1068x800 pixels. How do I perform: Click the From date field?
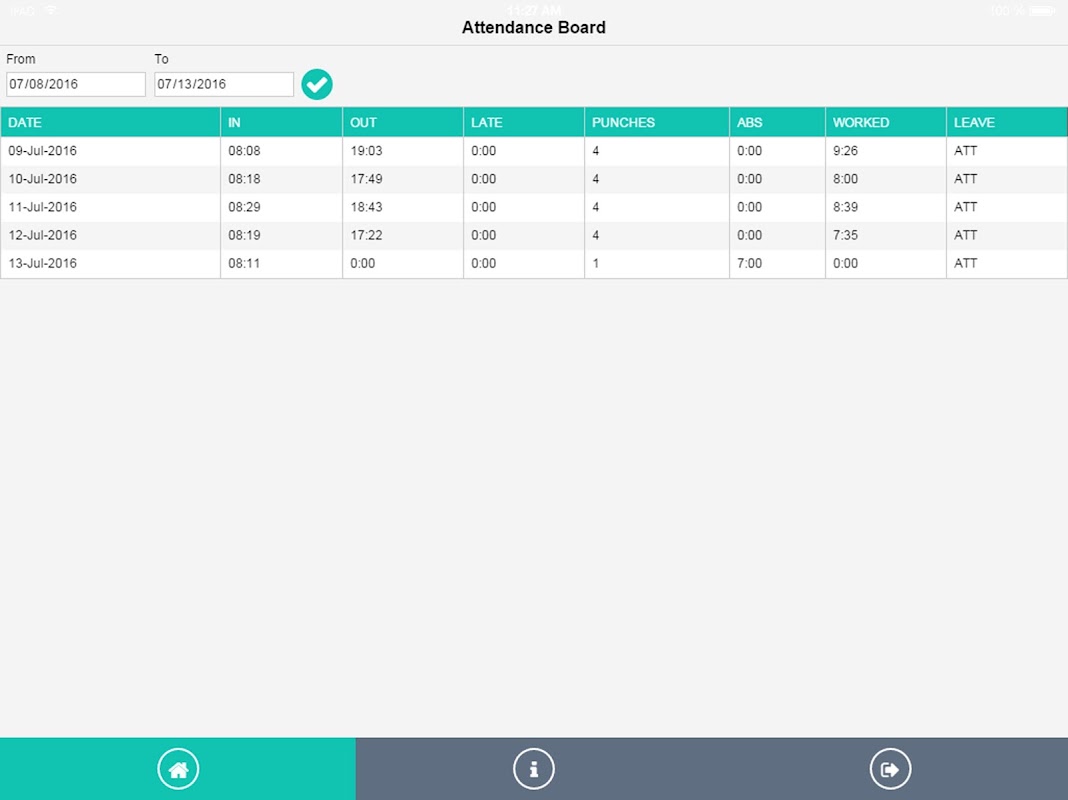pos(76,84)
